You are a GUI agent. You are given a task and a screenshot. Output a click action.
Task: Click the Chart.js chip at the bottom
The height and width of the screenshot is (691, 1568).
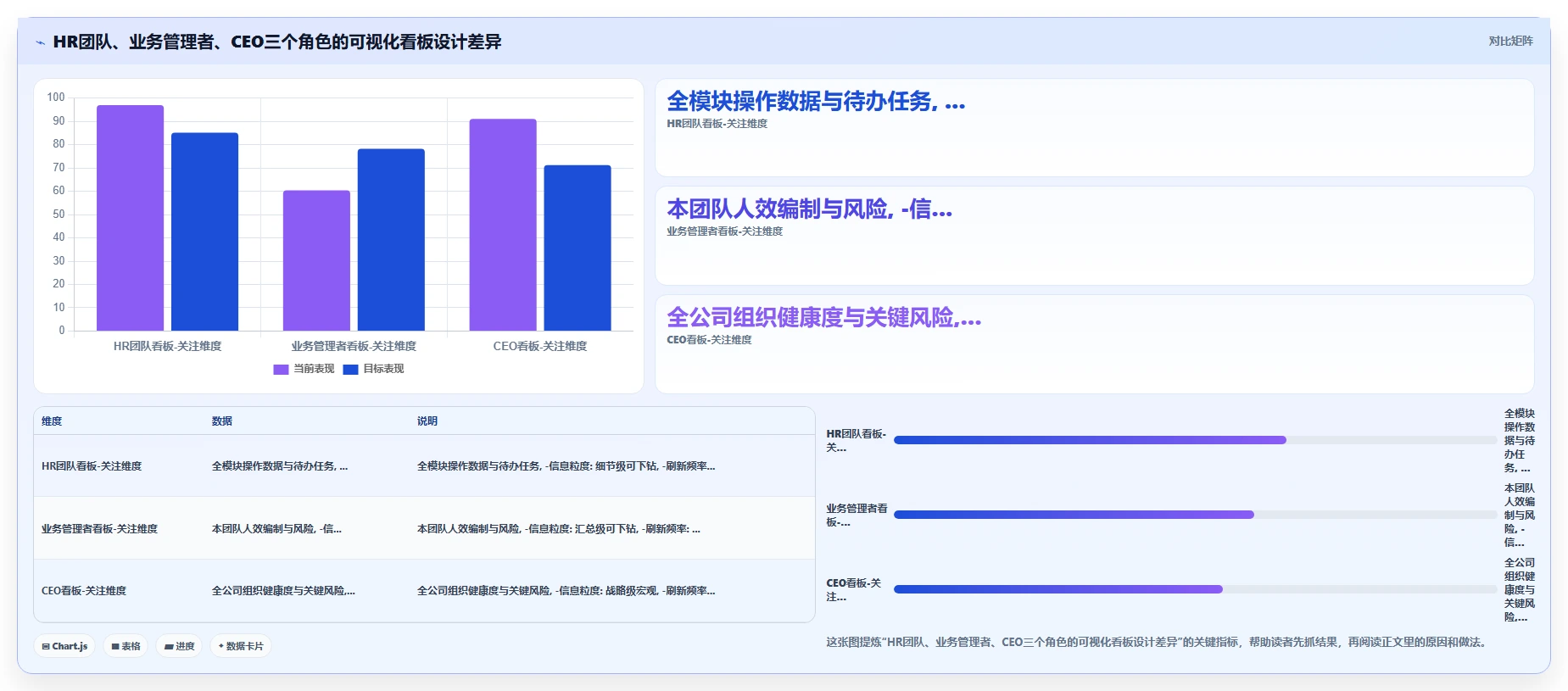[x=65, y=646]
